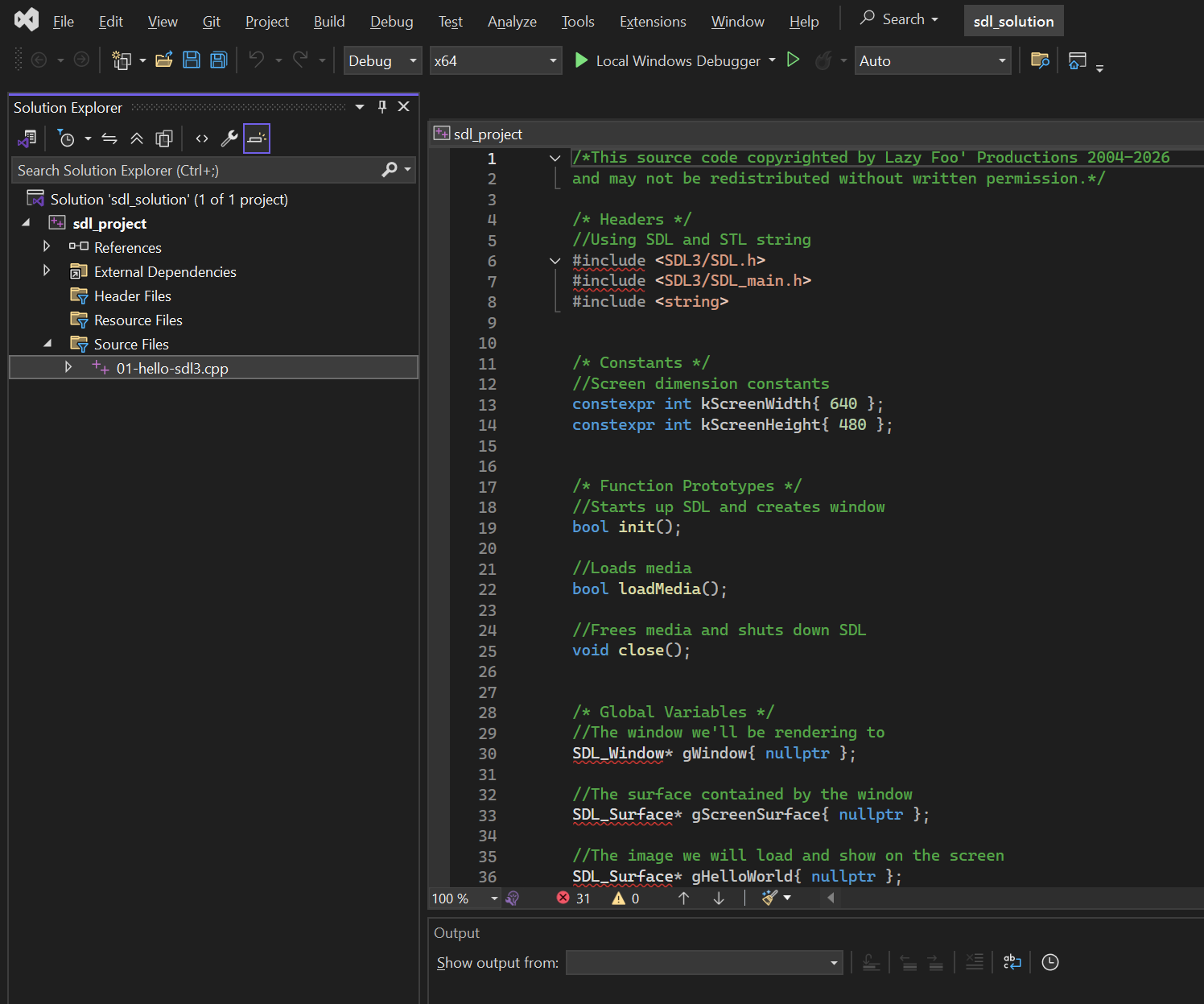Start Without Debugging via hollow play button
This screenshot has width=1204, height=1004.
click(x=793, y=60)
